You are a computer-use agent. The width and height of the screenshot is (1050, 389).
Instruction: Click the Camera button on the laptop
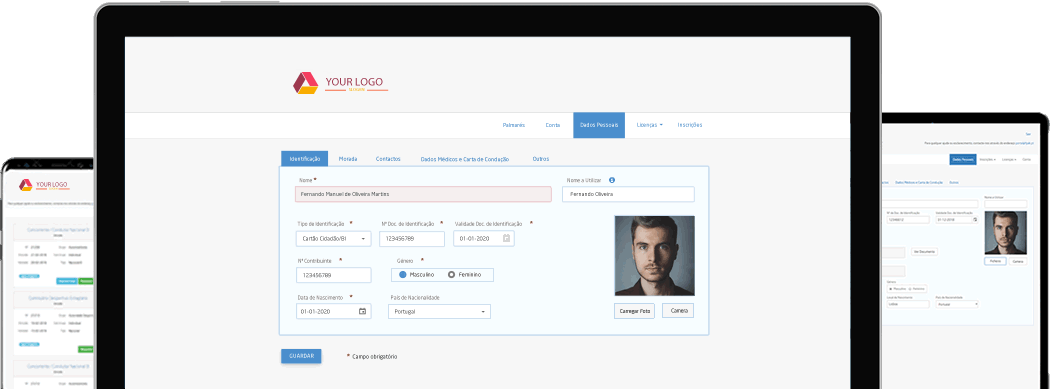point(678,311)
